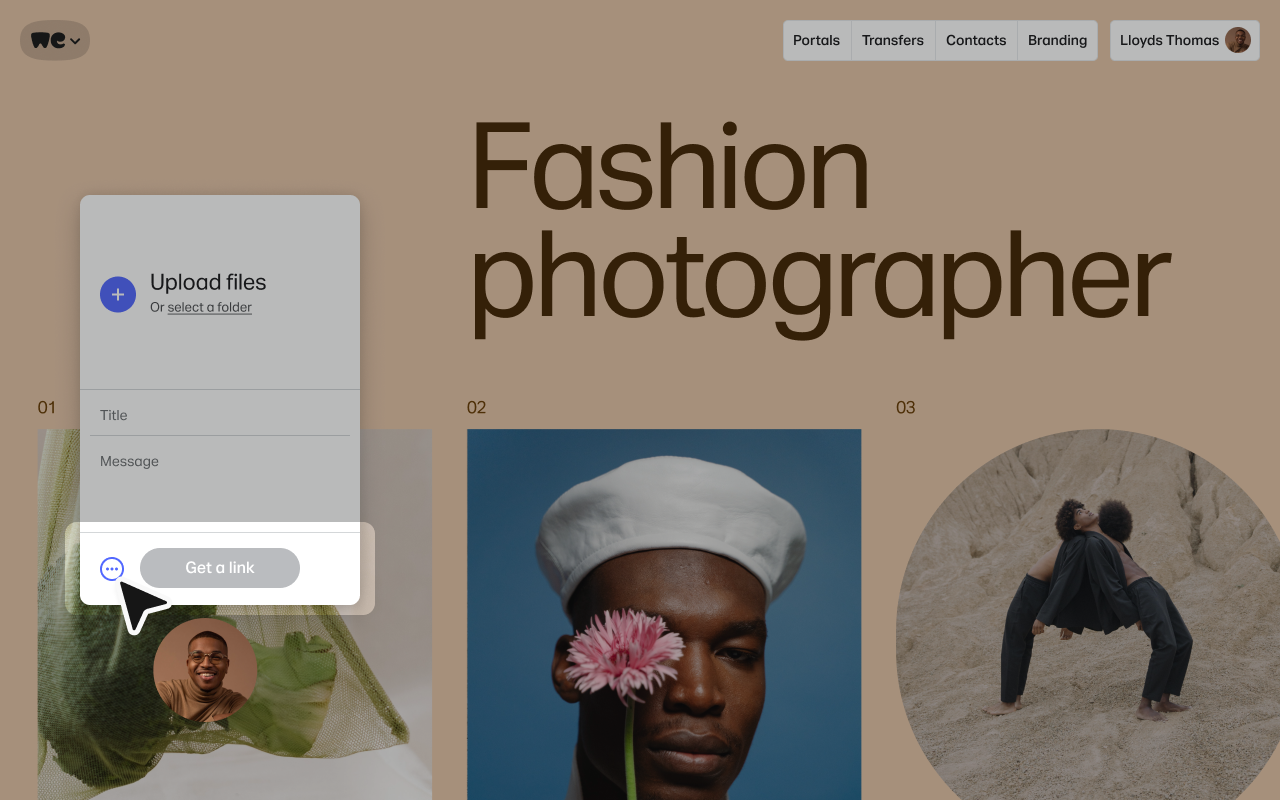
Task: Click the "Upload files" heading
Action: [208, 282]
